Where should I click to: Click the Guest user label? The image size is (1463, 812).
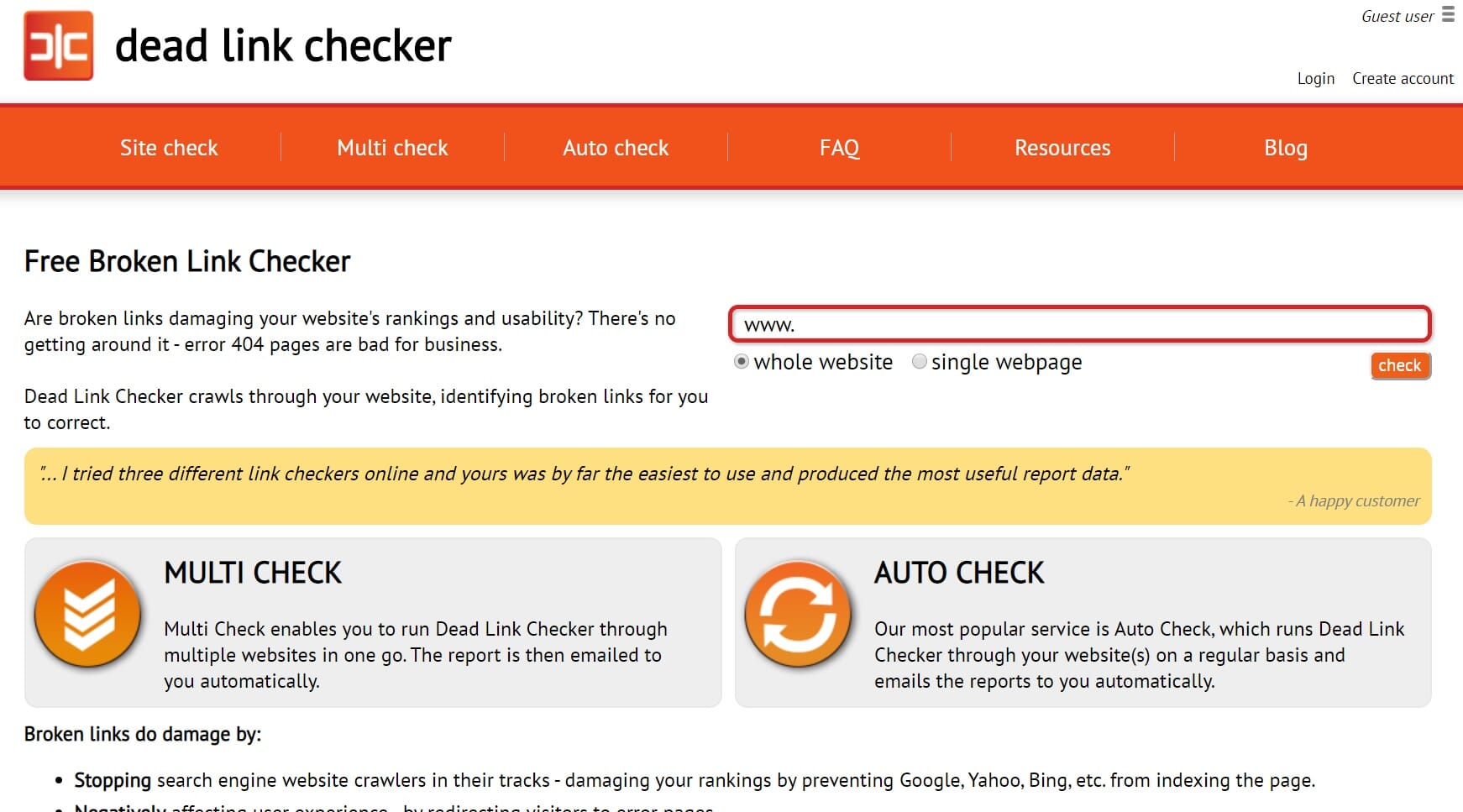(x=1397, y=16)
